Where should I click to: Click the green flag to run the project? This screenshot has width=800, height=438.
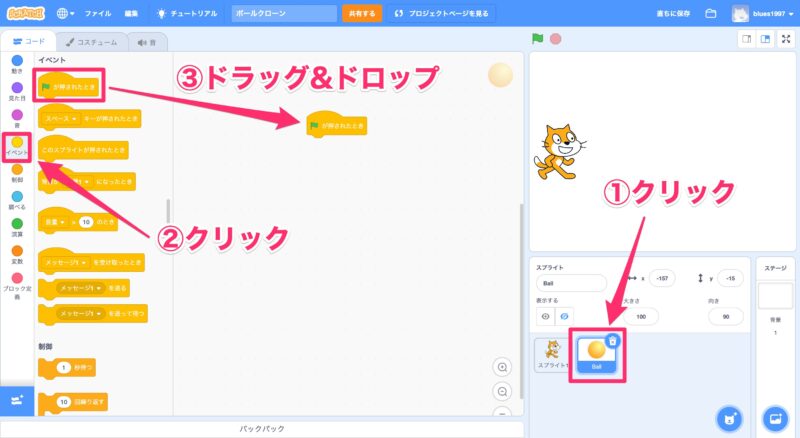click(x=537, y=38)
